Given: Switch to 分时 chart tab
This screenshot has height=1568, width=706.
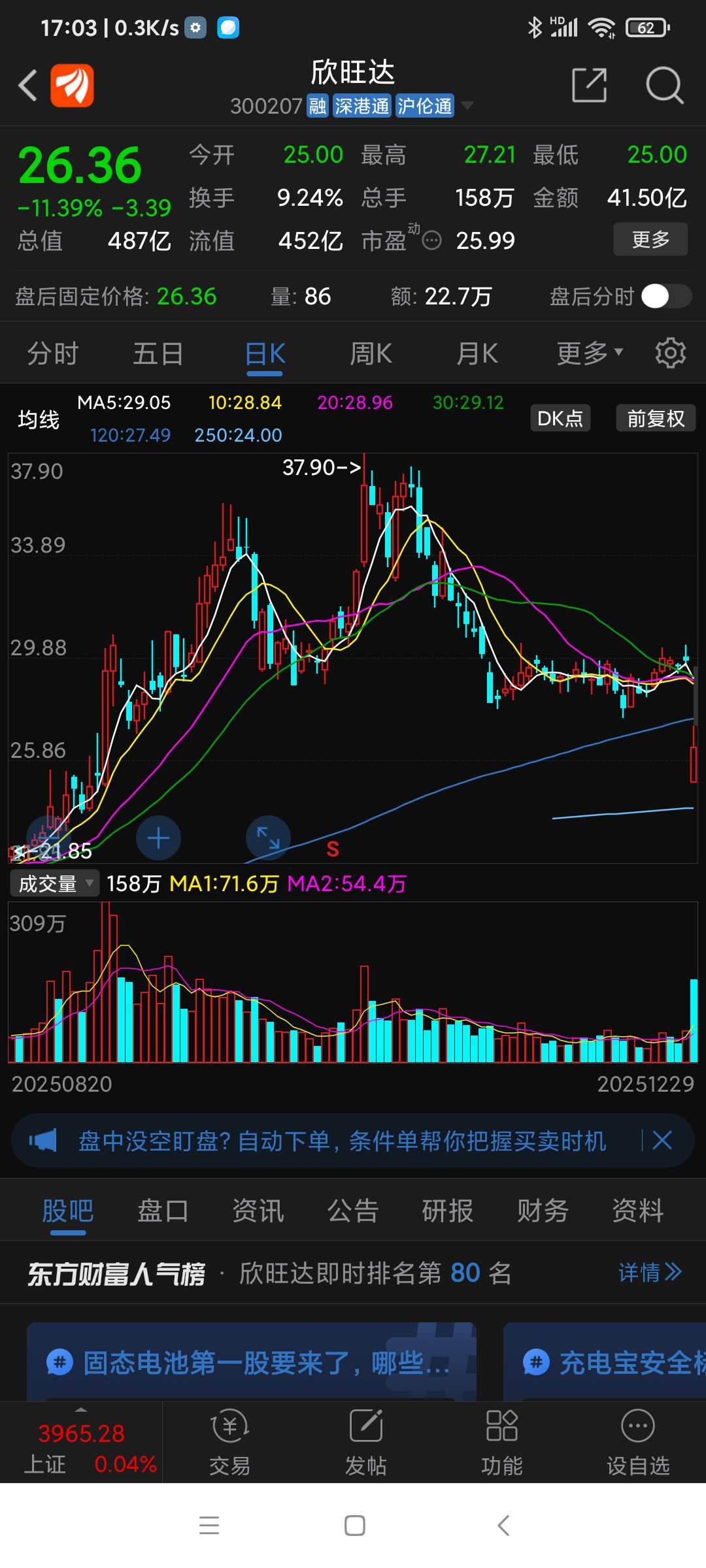Looking at the screenshot, I should [x=53, y=353].
